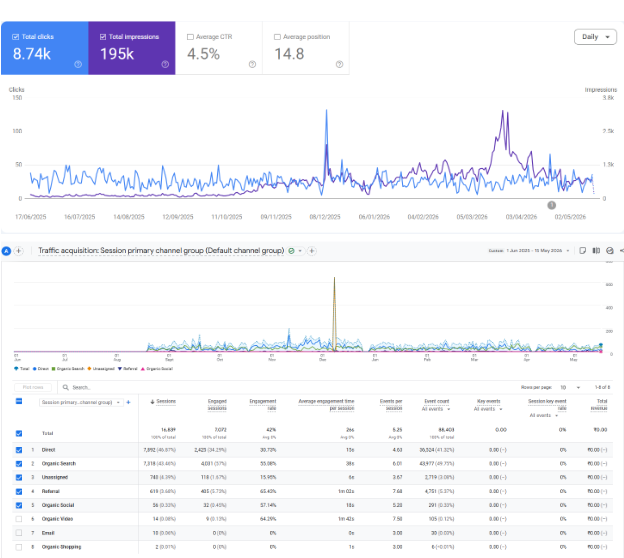Open the Daily granularity dropdown
The width and height of the screenshot is (624, 558).
595,37
